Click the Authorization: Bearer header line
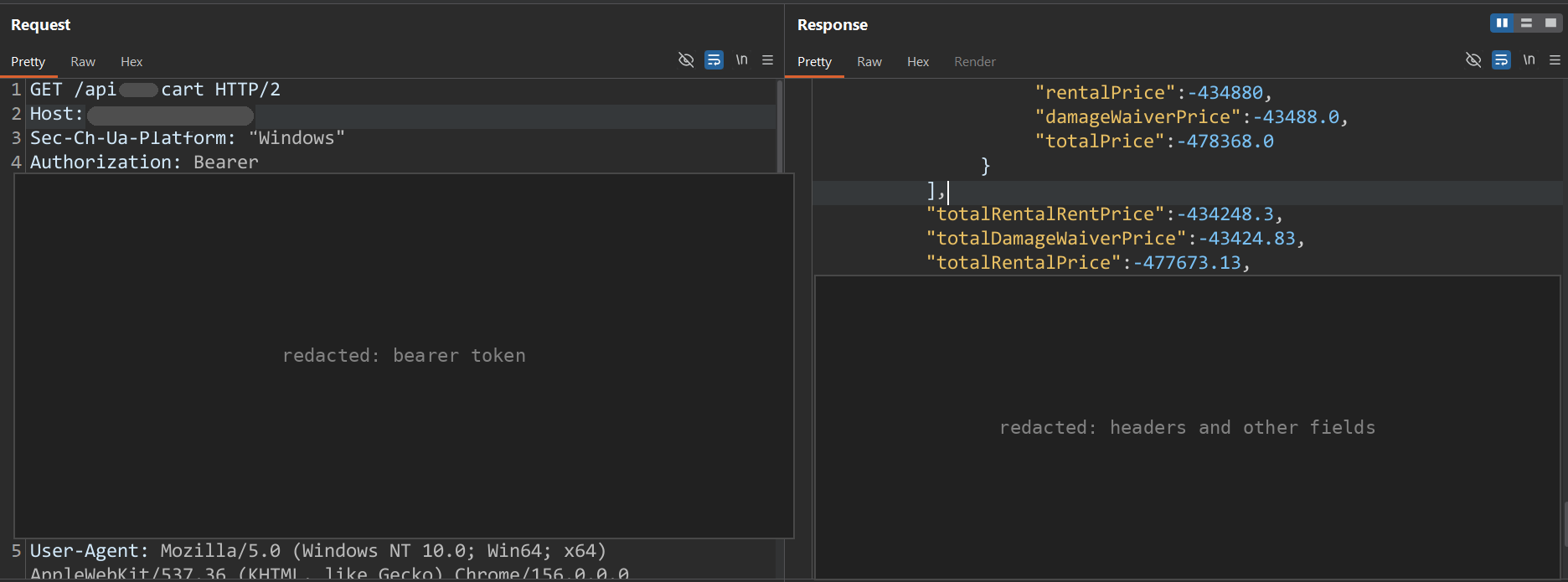The image size is (1568, 582). tap(144, 162)
